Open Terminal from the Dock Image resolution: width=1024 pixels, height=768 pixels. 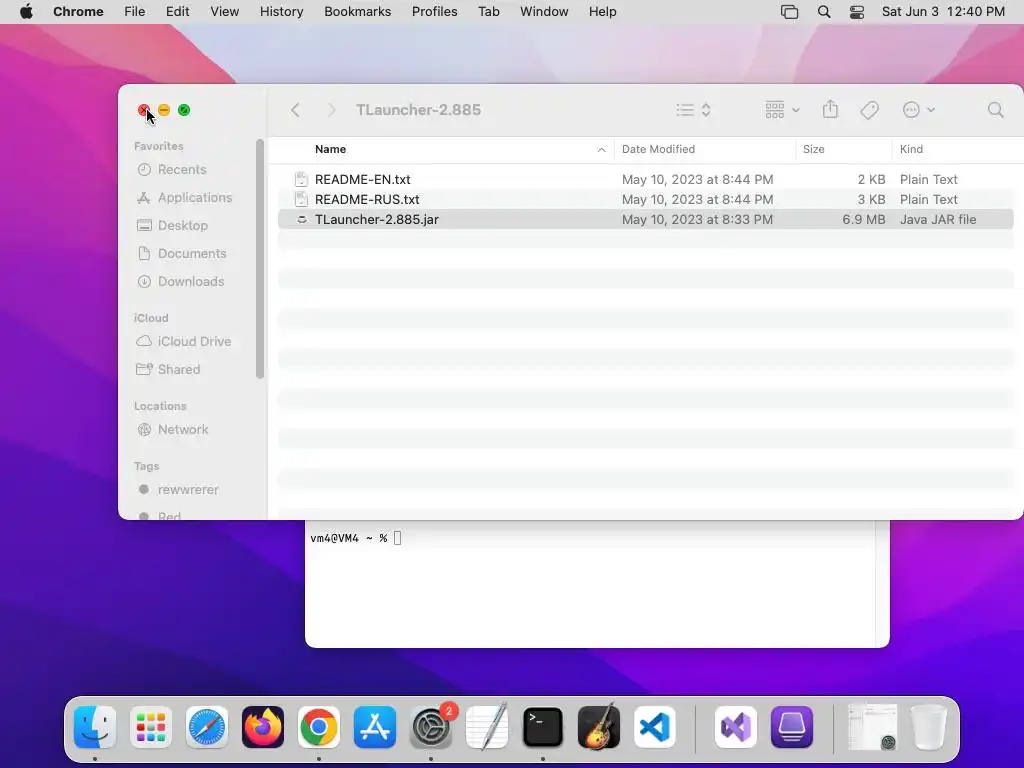click(x=543, y=727)
